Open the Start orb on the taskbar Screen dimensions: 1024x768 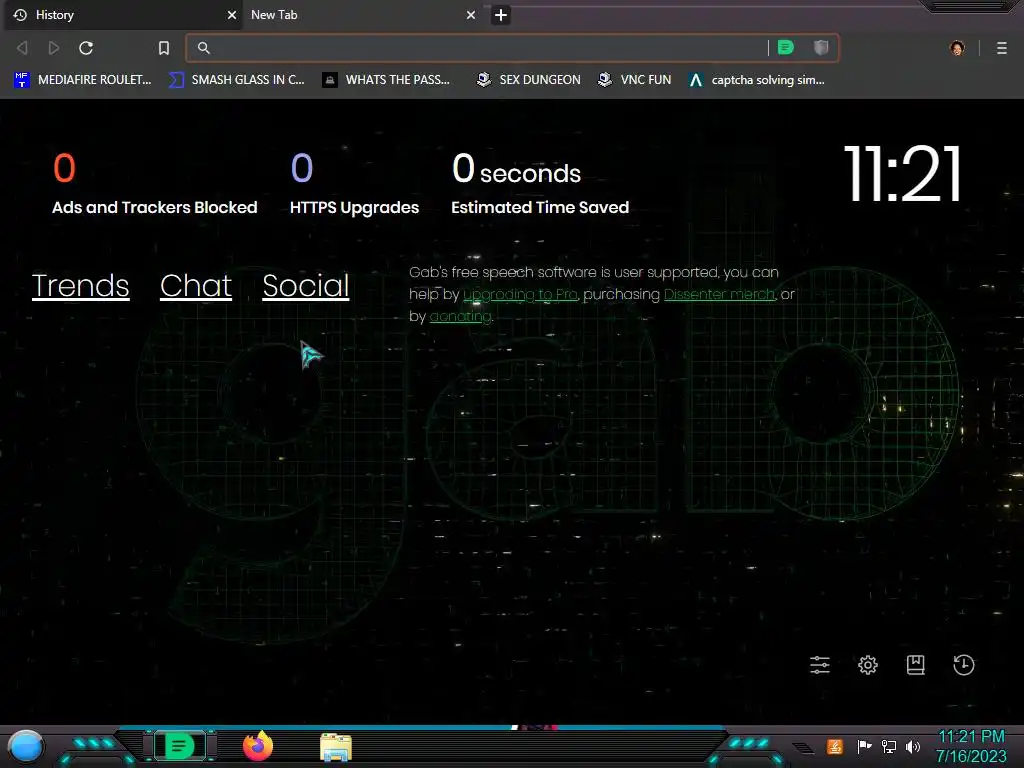(25, 747)
